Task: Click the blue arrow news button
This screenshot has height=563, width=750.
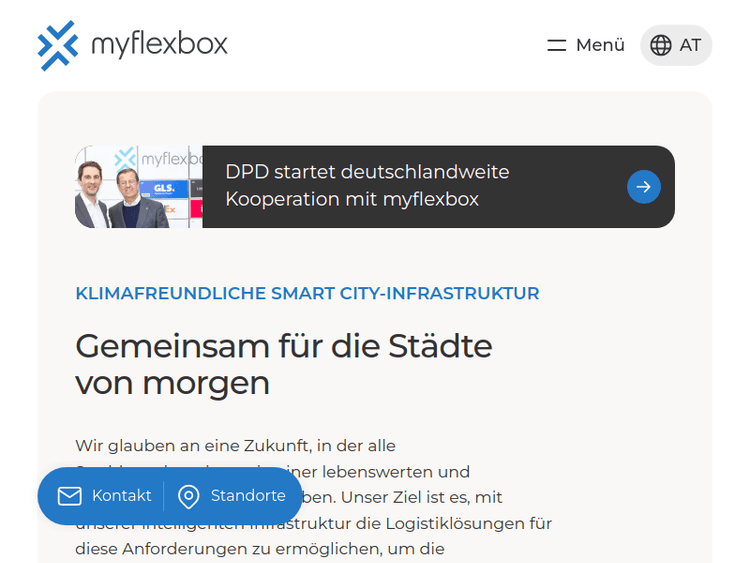Action: 643,187
